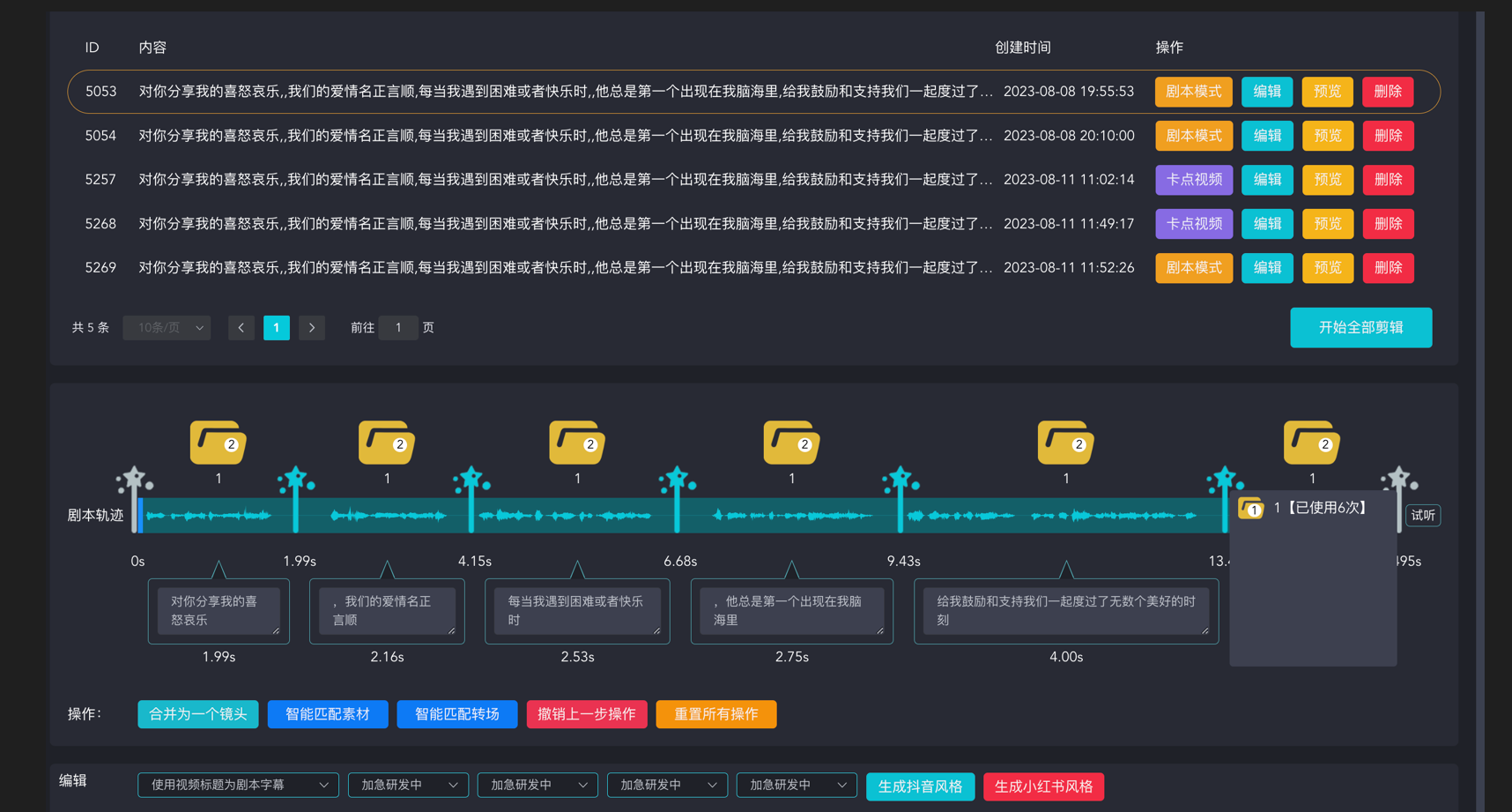Expand the 使用视频标题为剧本字幕 dropdown

(x=237, y=785)
